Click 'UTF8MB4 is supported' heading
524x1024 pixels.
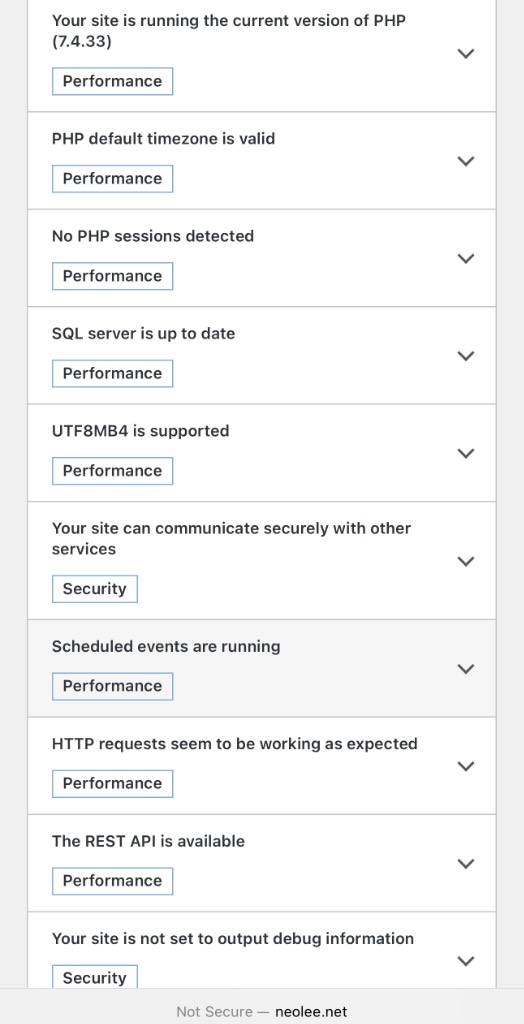140,431
